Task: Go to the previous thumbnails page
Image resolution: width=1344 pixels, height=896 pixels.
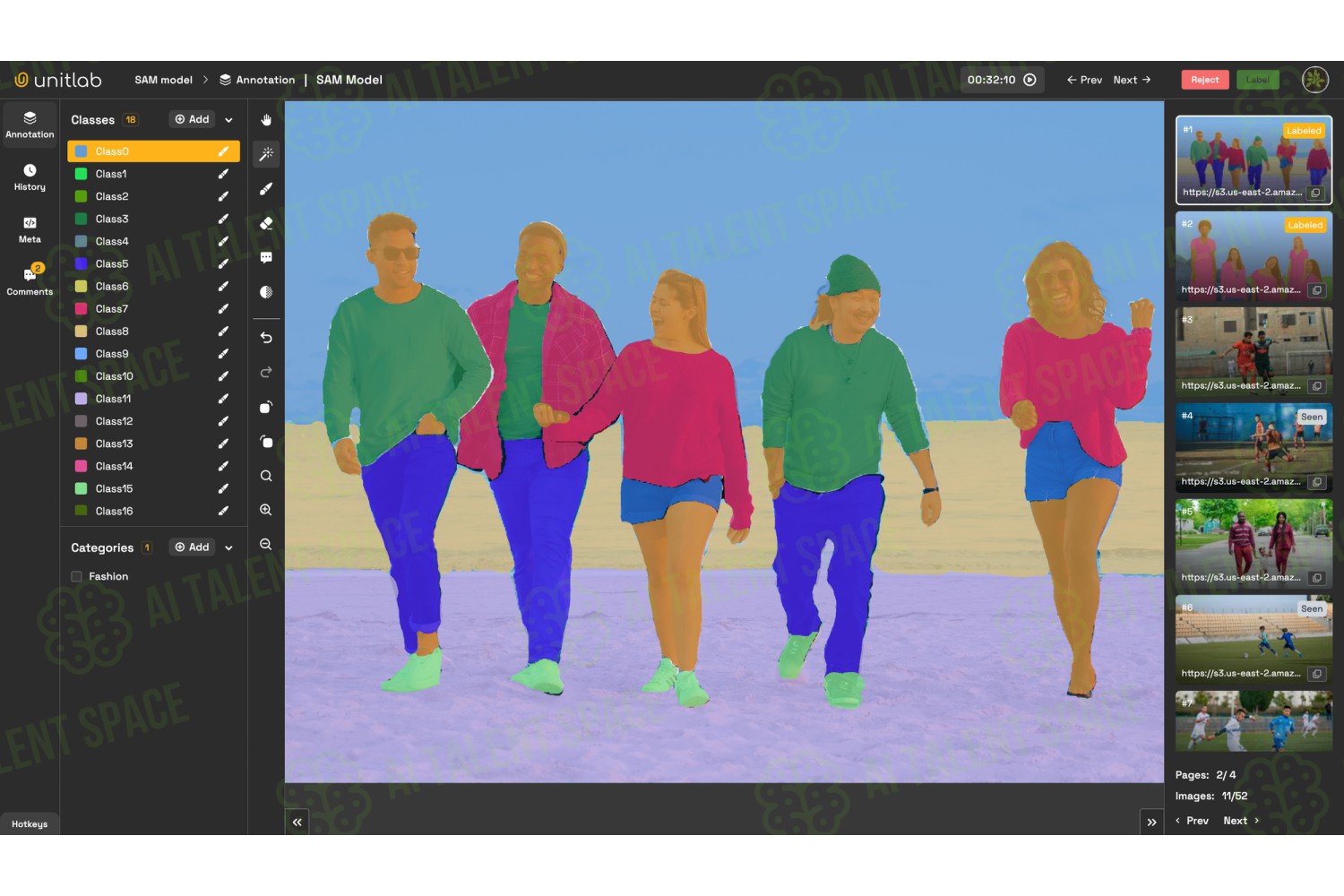Action: pos(1193,821)
